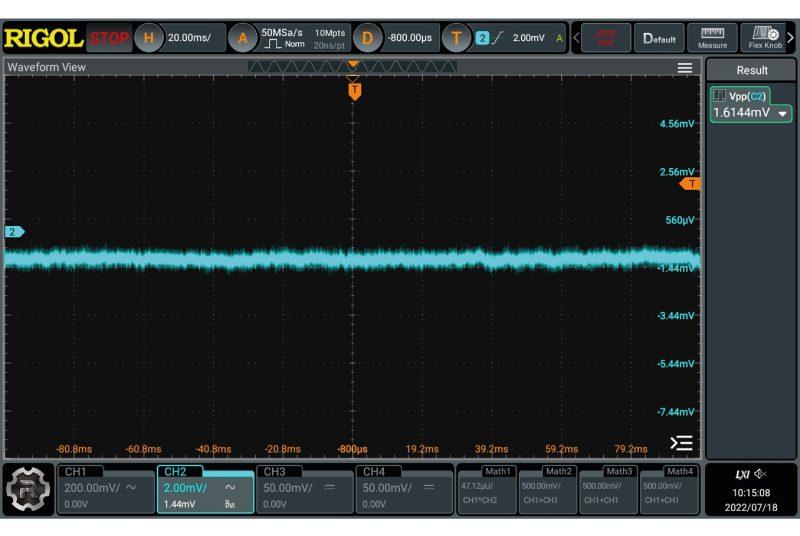Tap the orange T trigger icon
Image resolution: width=800 pixels, height=536 pixels.
click(457, 38)
